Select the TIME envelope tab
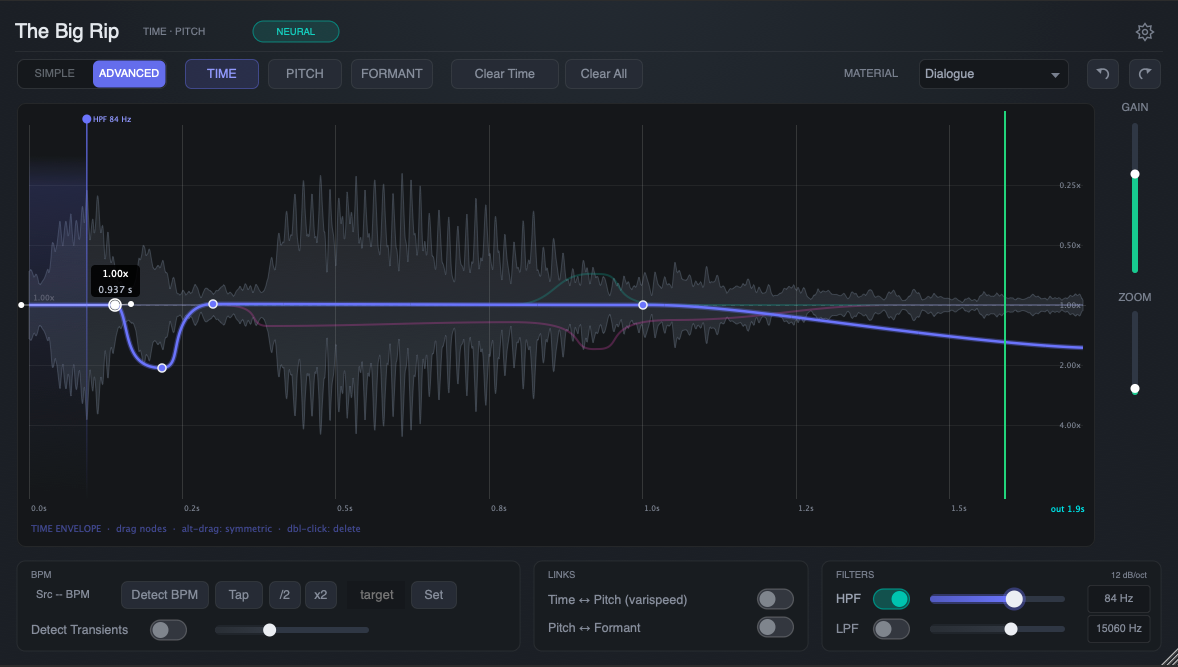Image resolution: width=1178 pixels, height=667 pixels. tap(222, 74)
